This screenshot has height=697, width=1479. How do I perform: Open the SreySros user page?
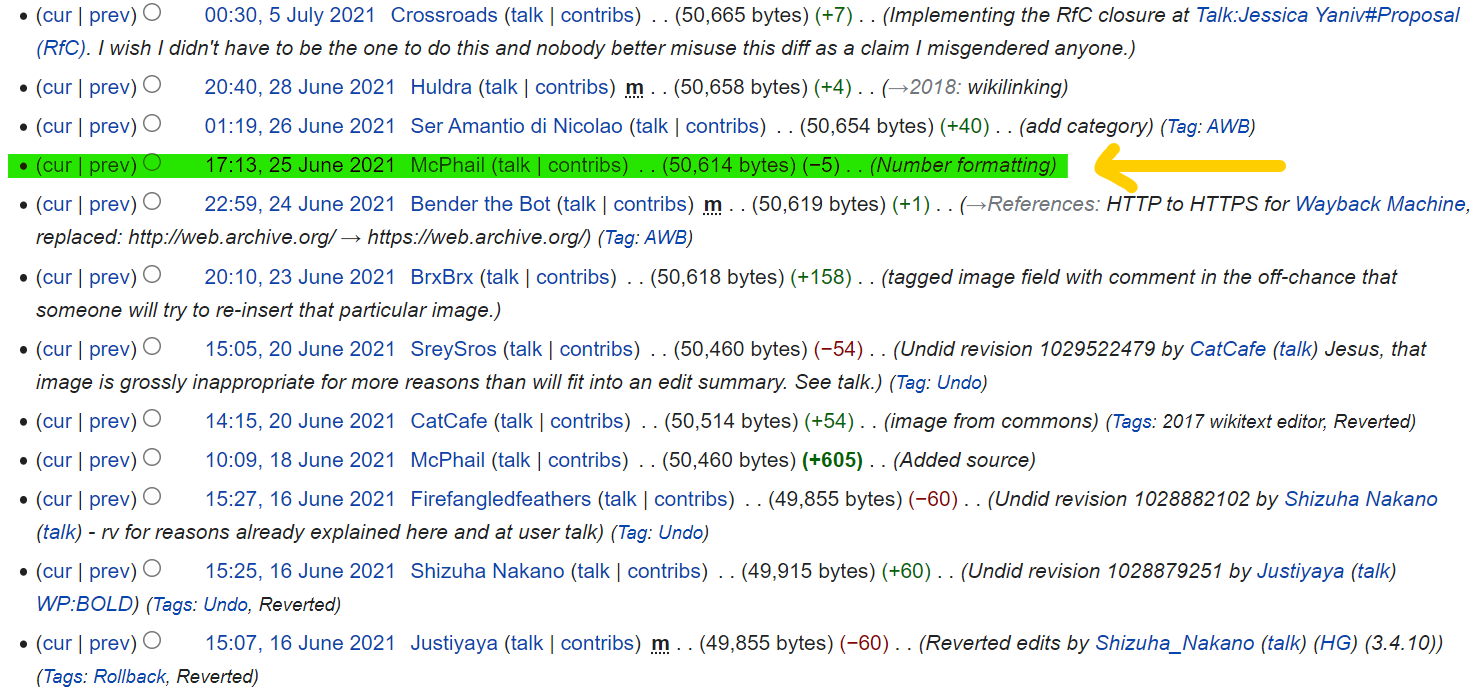click(x=454, y=350)
